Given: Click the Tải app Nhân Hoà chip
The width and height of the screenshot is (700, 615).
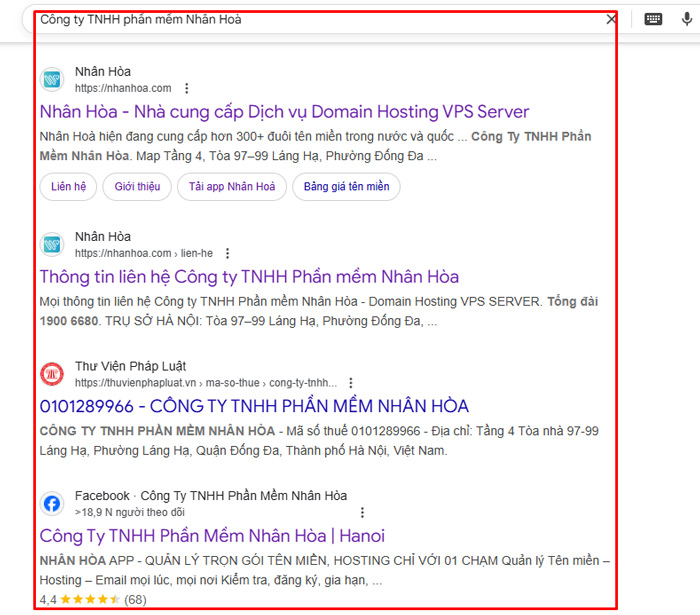Looking at the screenshot, I should click(232, 187).
